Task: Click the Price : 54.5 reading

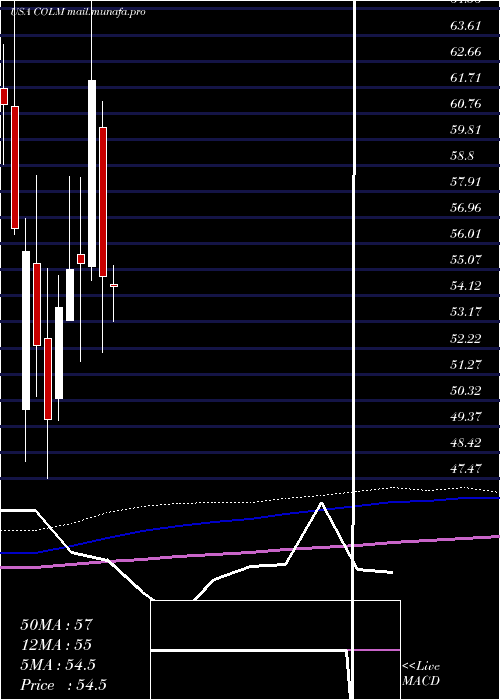Action: pos(63,685)
